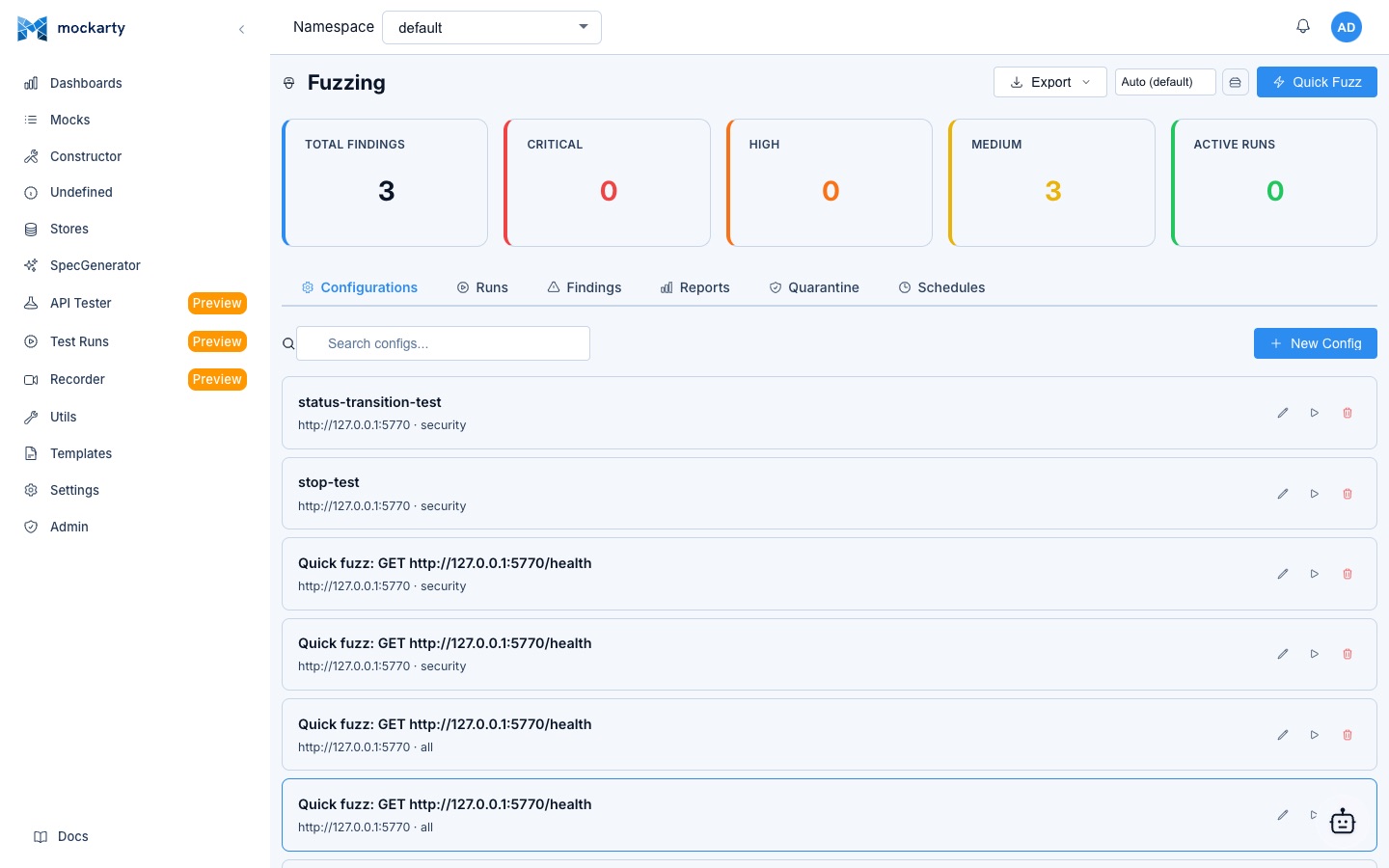Start a Quick Fuzz
1389x868 pixels.
click(1317, 82)
